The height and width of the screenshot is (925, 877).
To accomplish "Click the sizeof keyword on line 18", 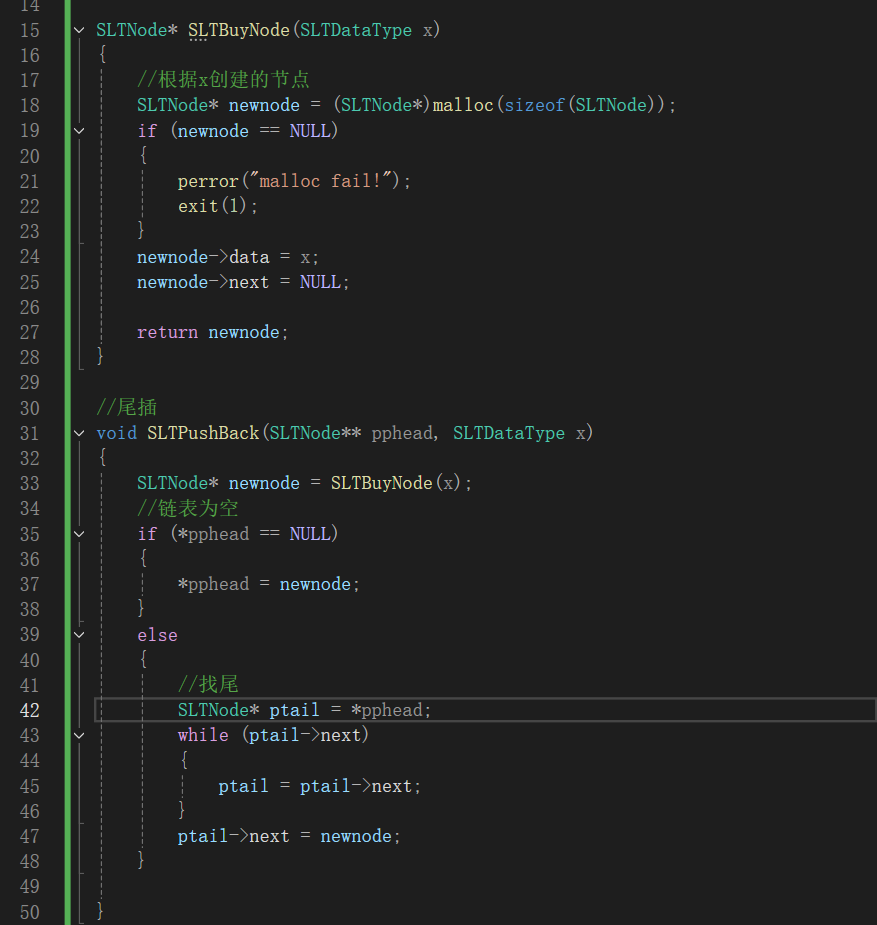I will pyautogui.click(x=534, y=105).
